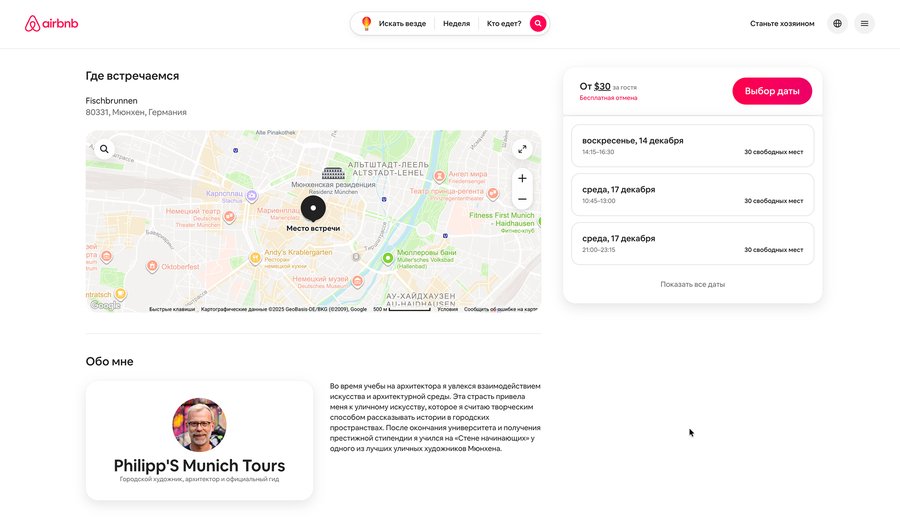Open the "Неделя" date selector
This screenshot has height=517, width=900.
456,24
